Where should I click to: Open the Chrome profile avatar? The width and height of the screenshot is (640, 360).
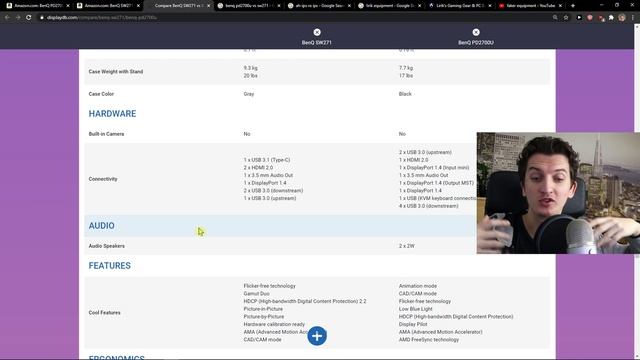pyautogui.click(x=622, y=18)
